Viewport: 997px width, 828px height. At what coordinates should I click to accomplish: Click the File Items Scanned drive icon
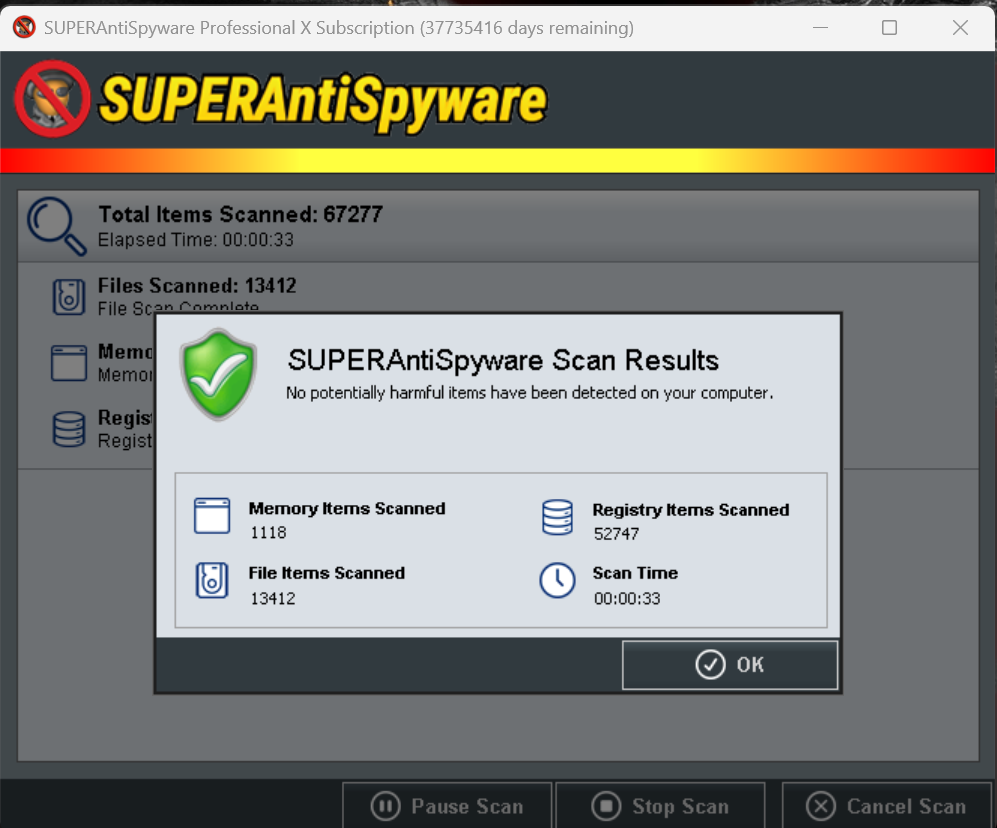(x=212, y=580)
